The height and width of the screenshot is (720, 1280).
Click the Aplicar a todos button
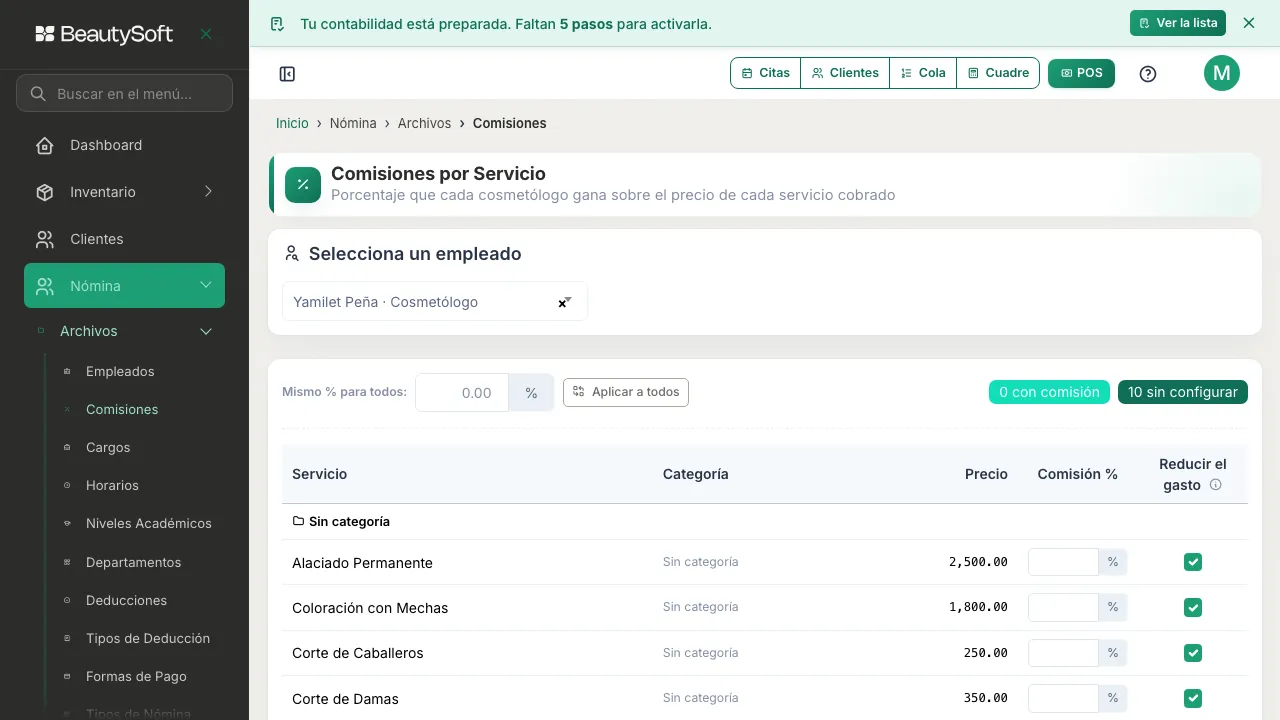[x=626, y=392]
